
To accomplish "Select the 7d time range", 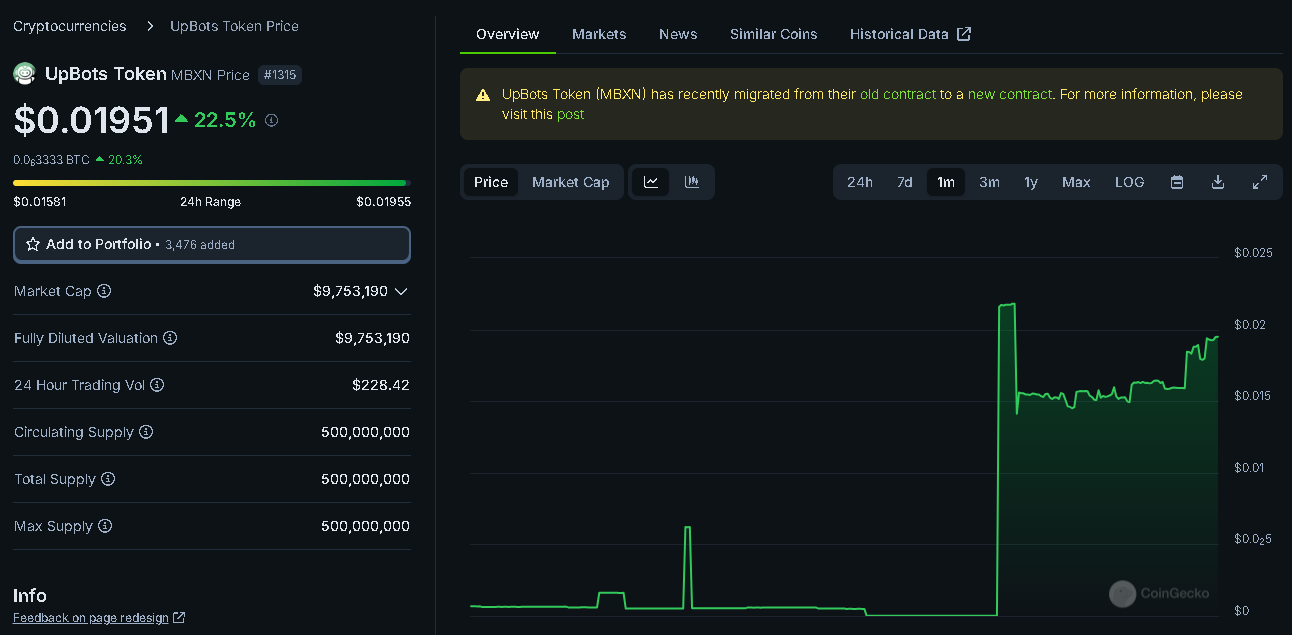I will click(904, 182).
